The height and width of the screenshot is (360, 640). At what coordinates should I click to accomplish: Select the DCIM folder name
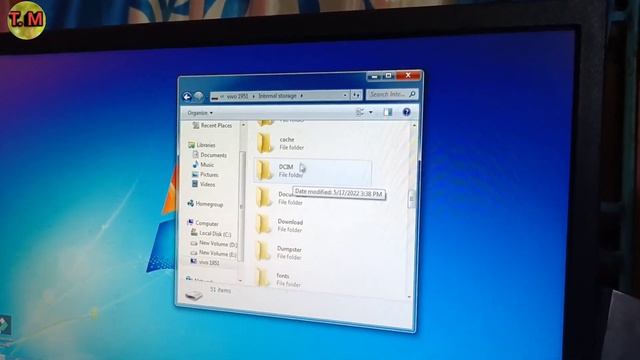point(286,167)
